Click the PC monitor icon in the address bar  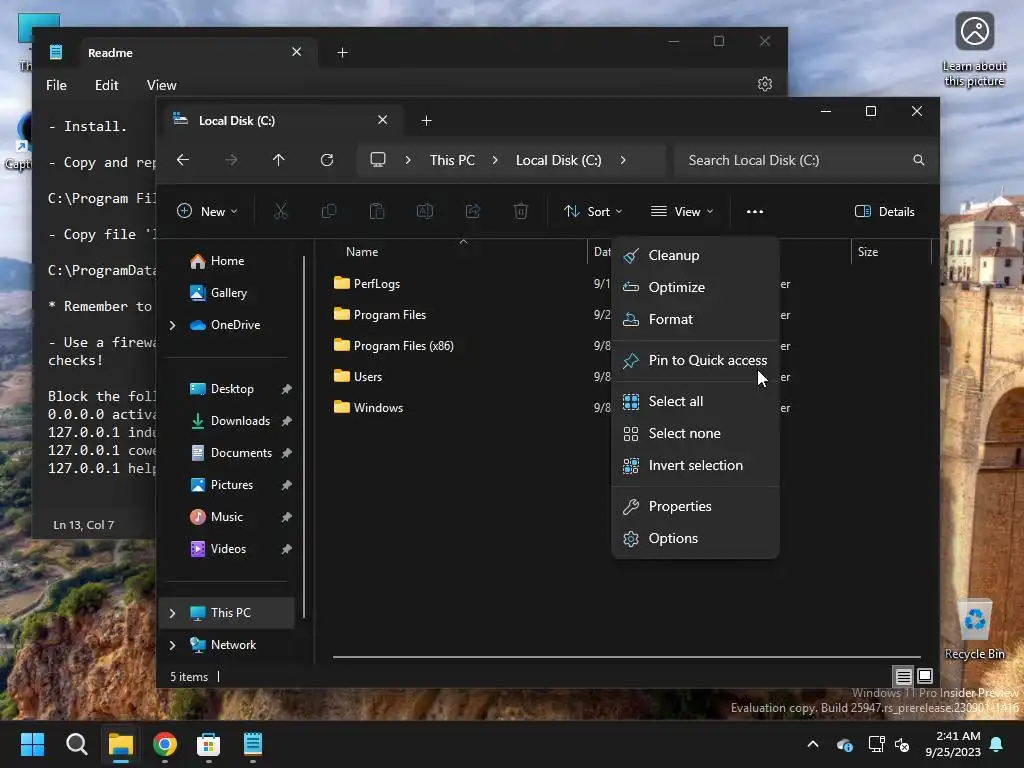click(x=378, y=160)
